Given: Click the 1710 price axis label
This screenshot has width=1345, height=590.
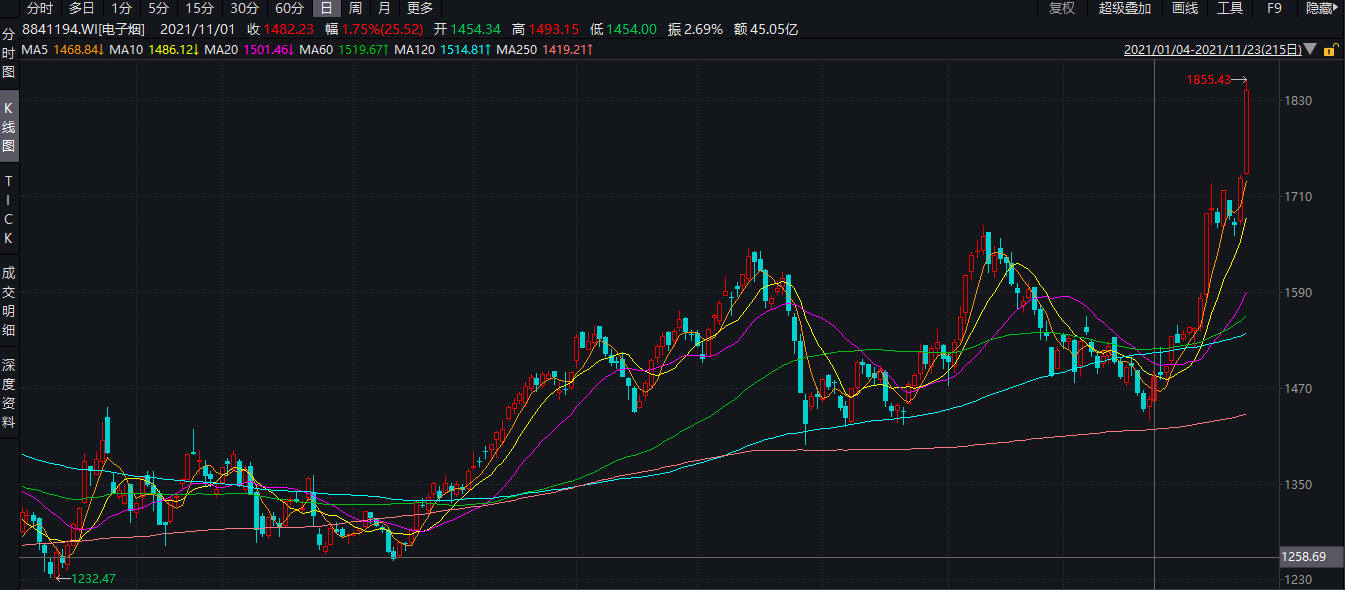Looking at the screenshot, I should pos(1299,197).
